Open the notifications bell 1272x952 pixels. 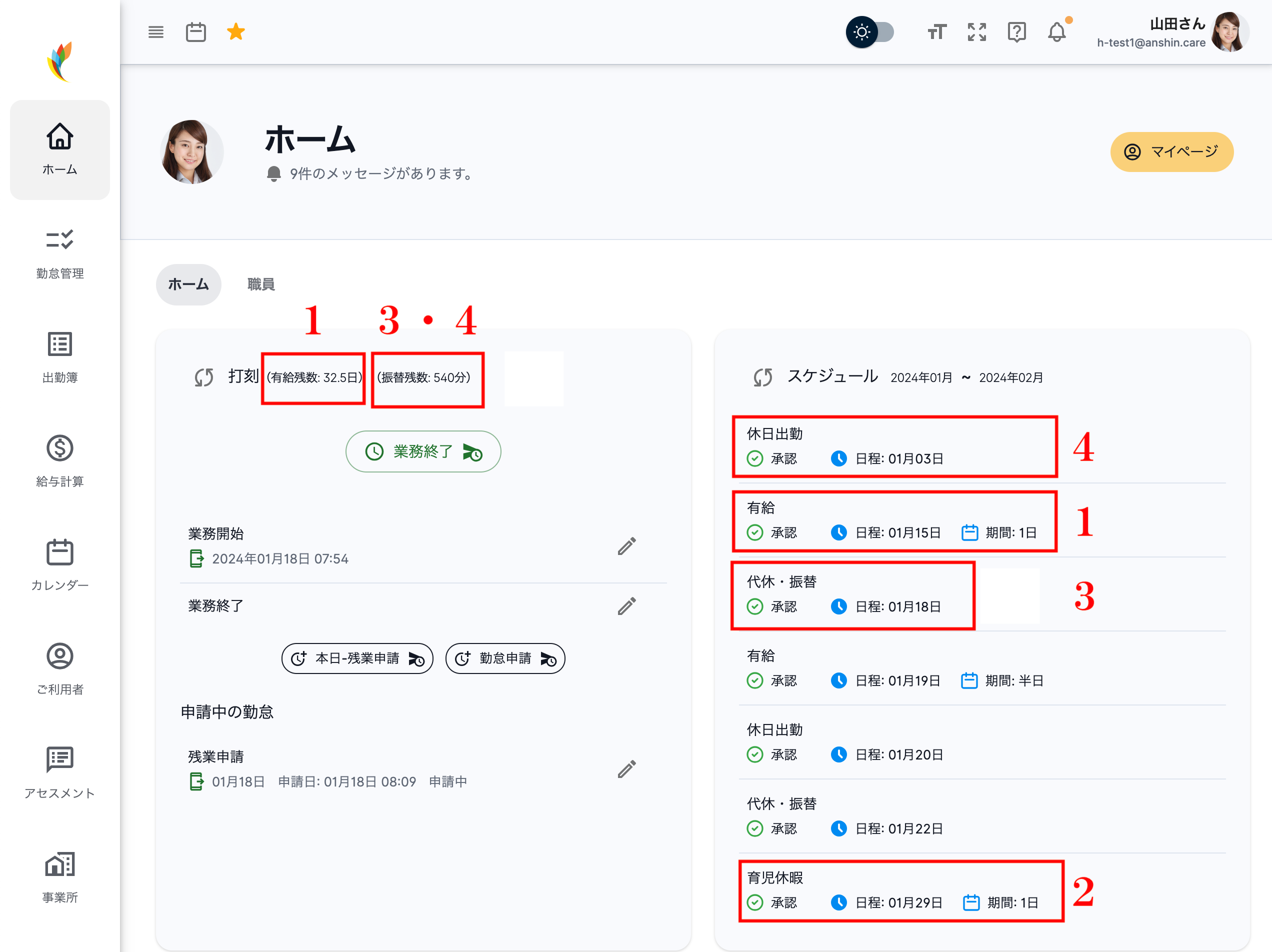(1056, 32)
